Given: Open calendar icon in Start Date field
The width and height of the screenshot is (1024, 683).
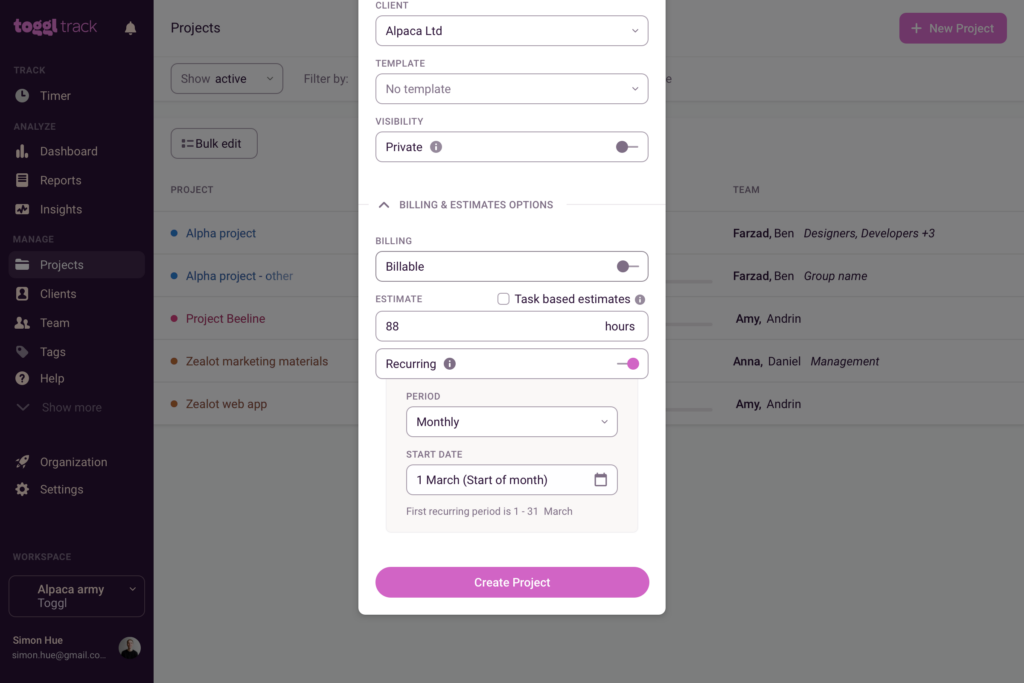Looking at the screenshot, I should pyautogui.click(x=601, y=480).
